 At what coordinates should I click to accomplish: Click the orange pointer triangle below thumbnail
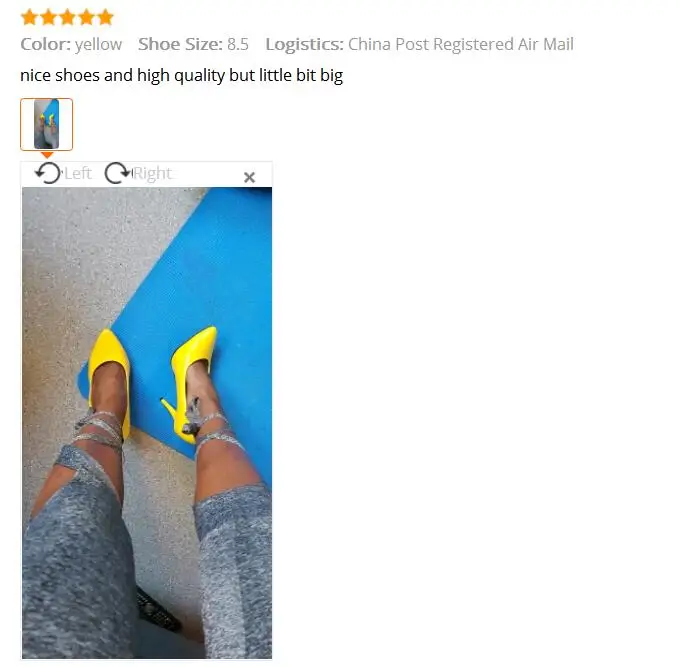coord(47,155)
